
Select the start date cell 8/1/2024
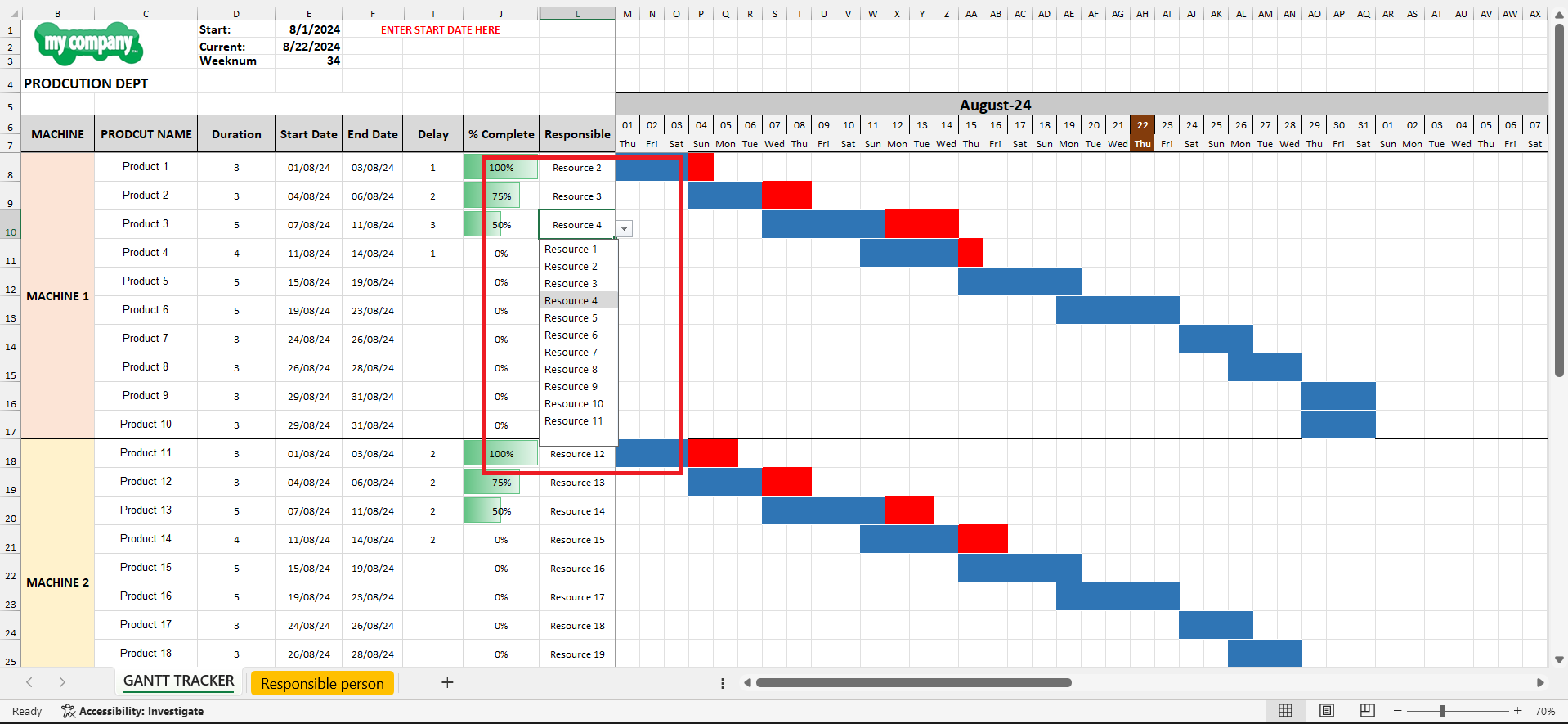pos(314,29)
